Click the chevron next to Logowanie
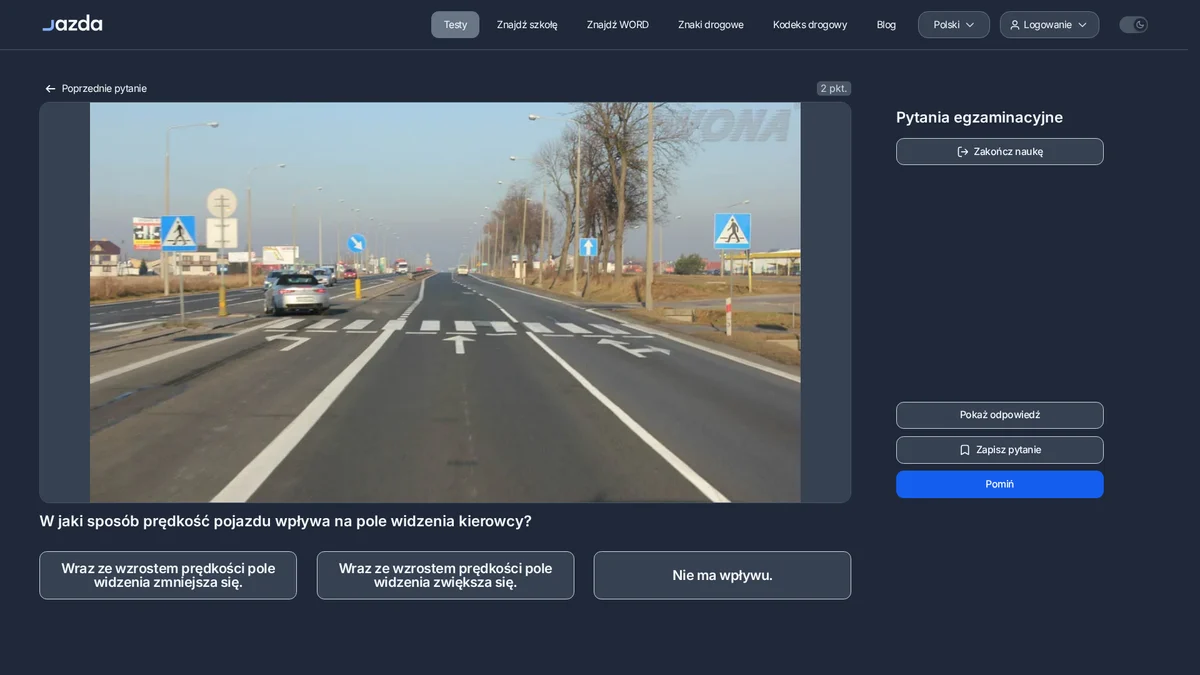This screenshot has width=1200, height=675. click(1082, 25)
